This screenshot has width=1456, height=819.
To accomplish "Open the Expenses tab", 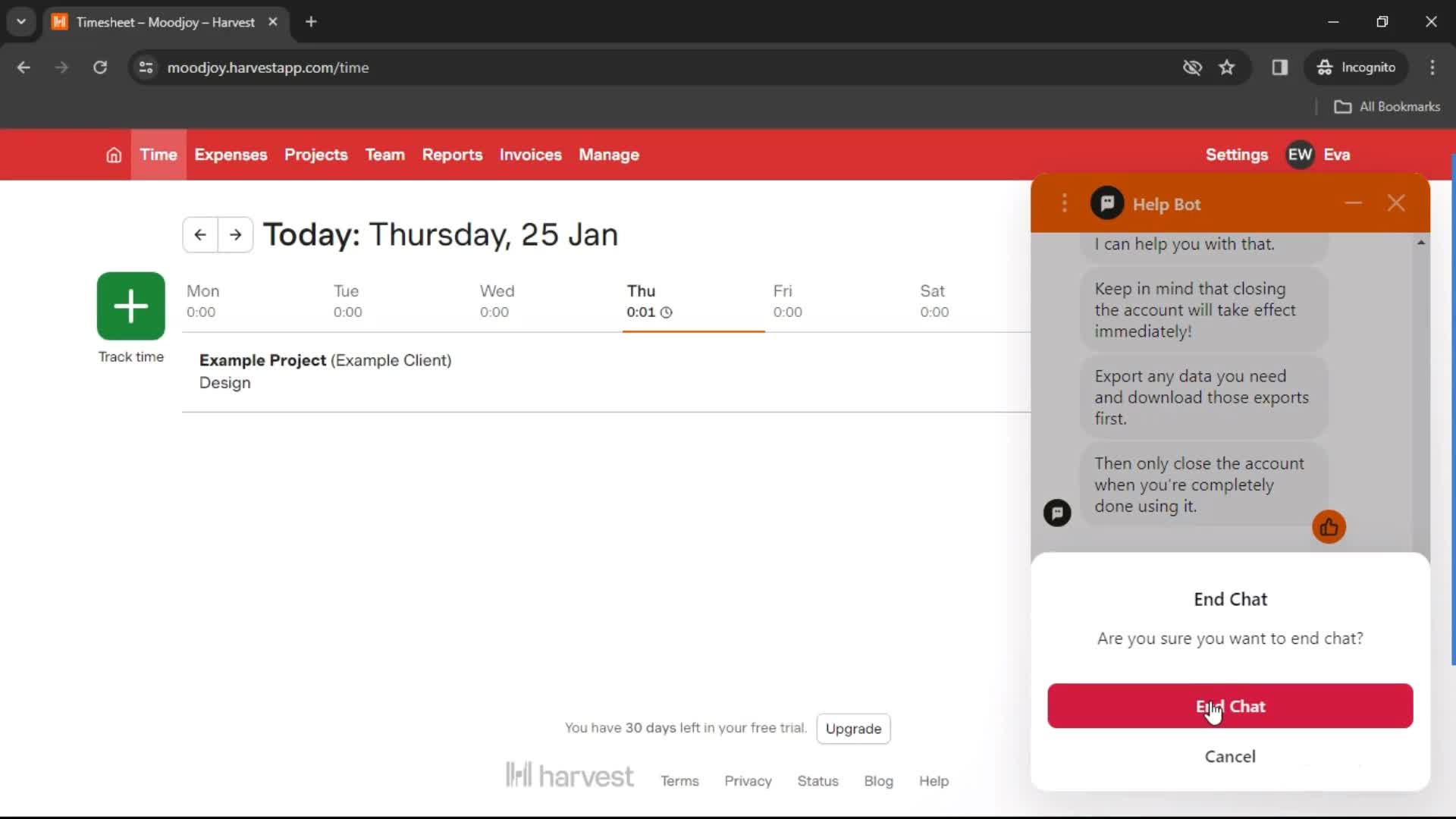I will point(231,155).
